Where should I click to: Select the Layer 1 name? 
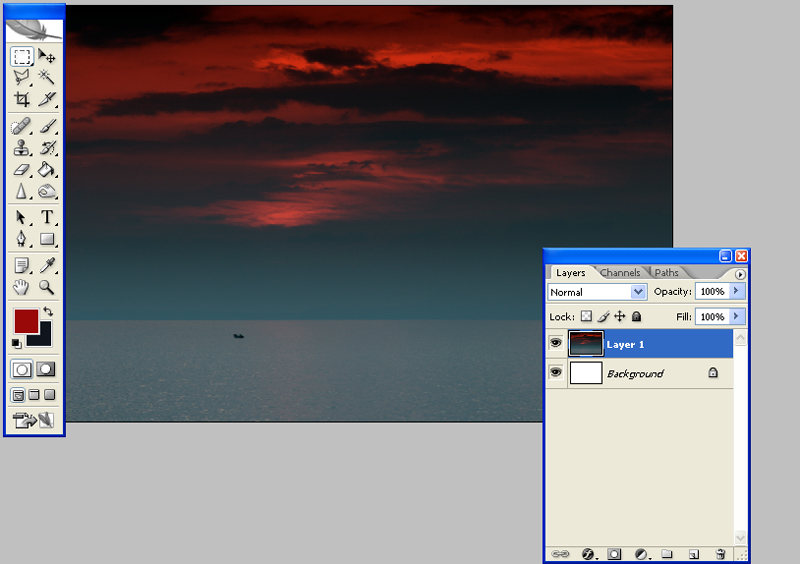625,345
